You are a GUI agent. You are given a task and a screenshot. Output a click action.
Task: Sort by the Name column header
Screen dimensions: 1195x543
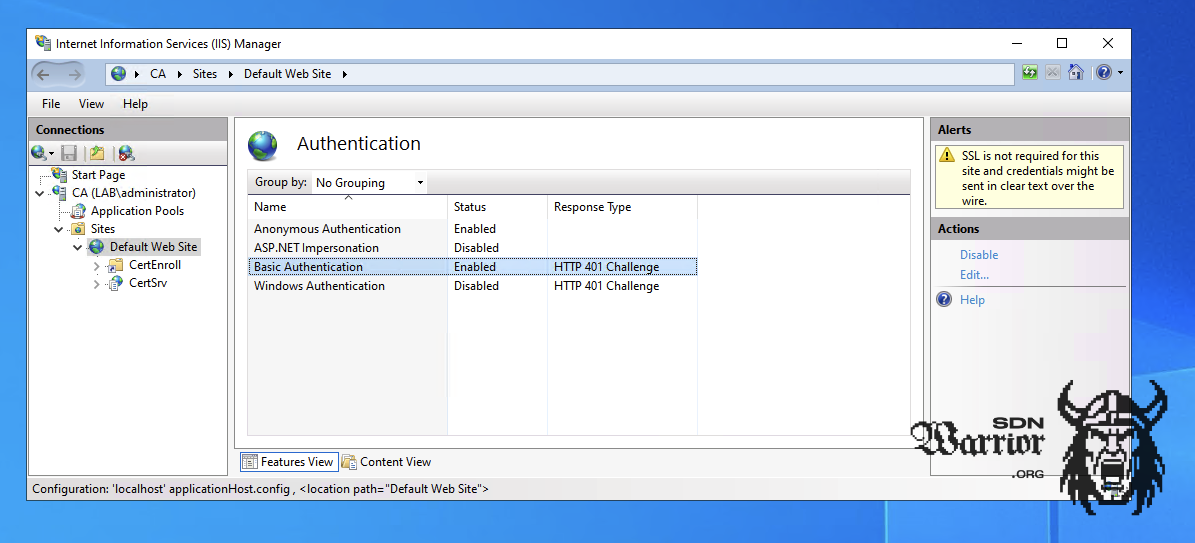pos(348,207)
